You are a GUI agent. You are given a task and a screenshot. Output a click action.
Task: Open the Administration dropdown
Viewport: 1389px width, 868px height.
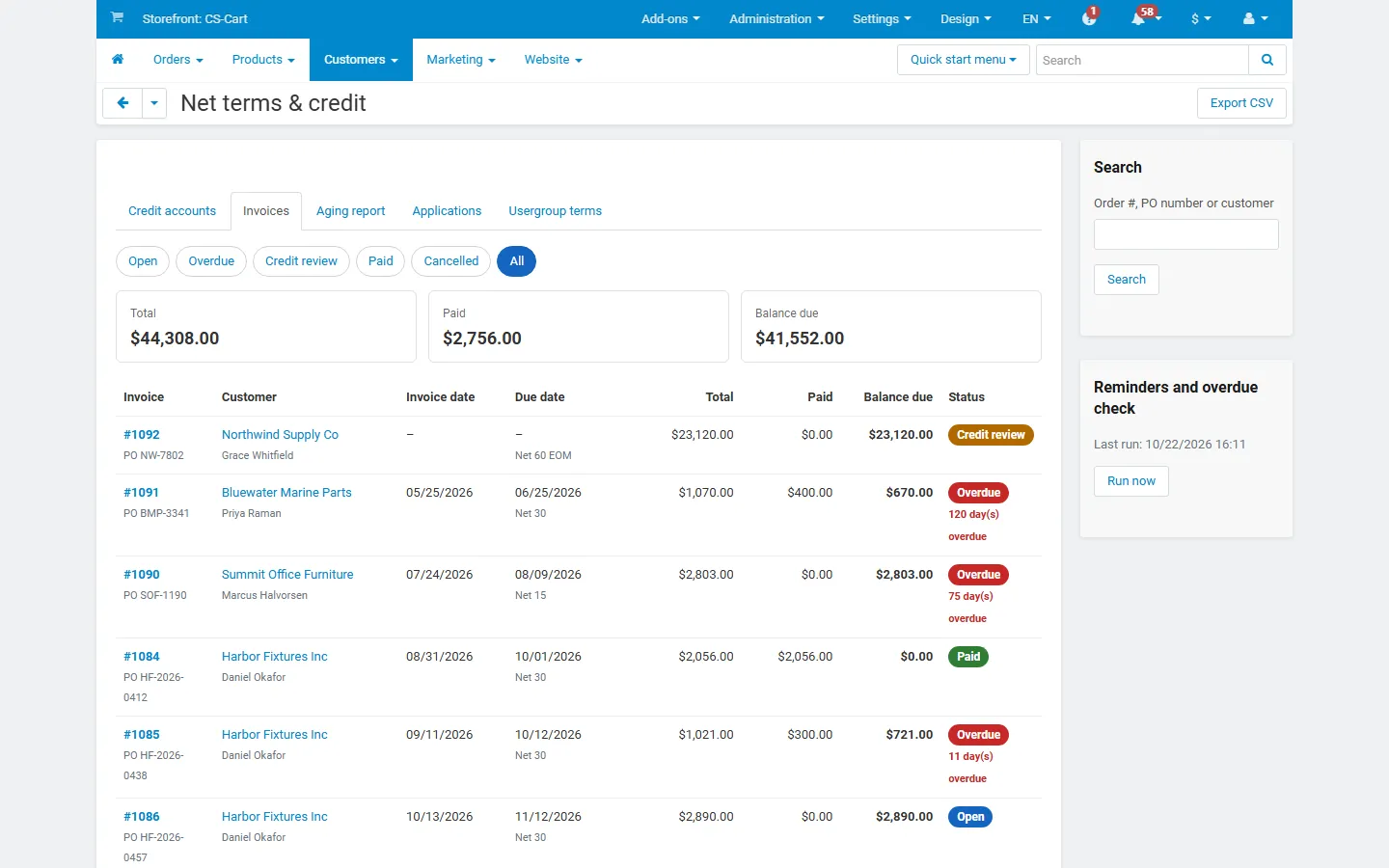pos(776,18)
